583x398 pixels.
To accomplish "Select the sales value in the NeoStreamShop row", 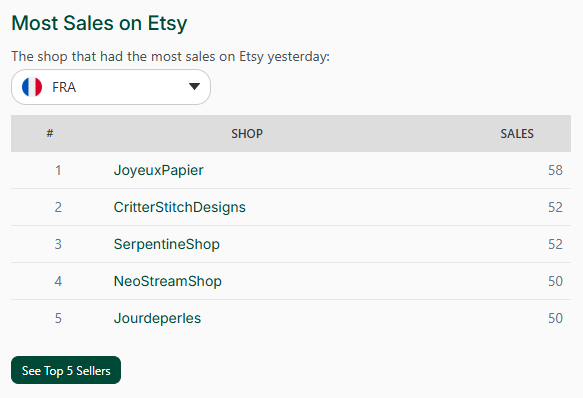I will [x=555, y=281].
